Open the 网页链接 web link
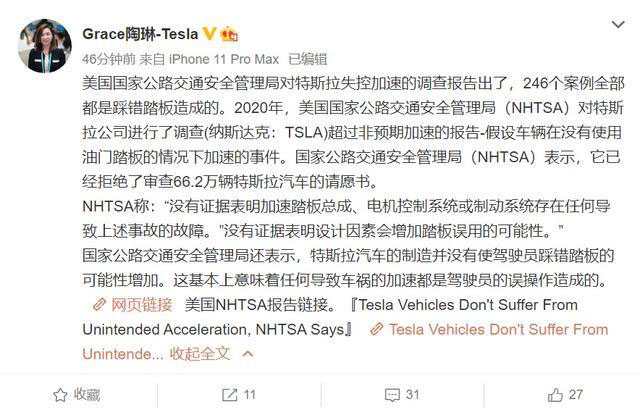 click(x=141, y=304)
